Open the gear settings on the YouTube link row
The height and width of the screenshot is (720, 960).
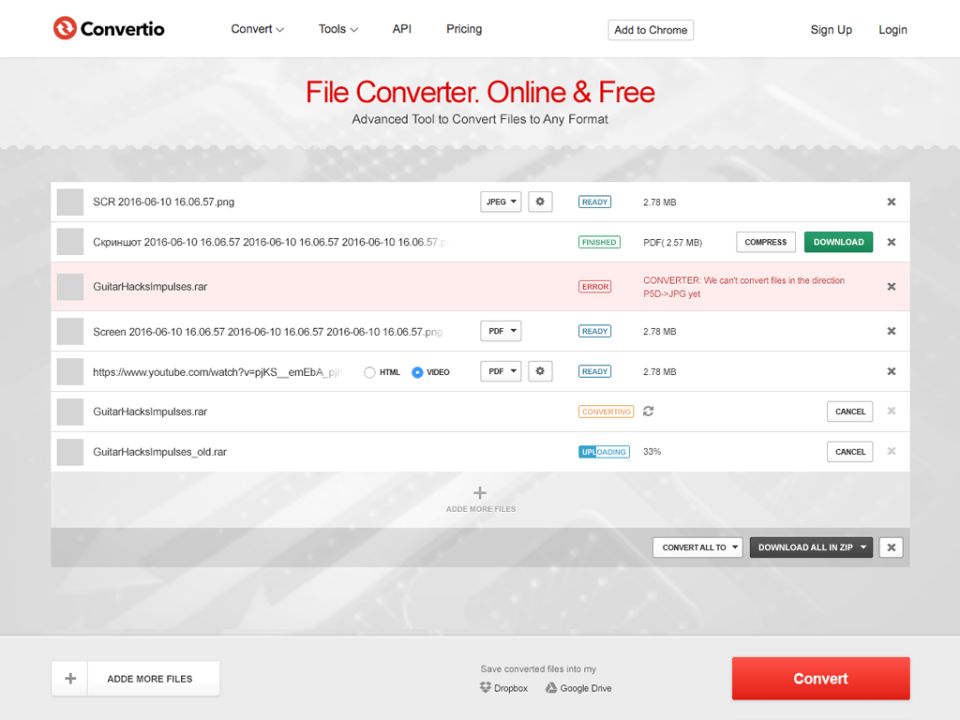pos(540,371)
